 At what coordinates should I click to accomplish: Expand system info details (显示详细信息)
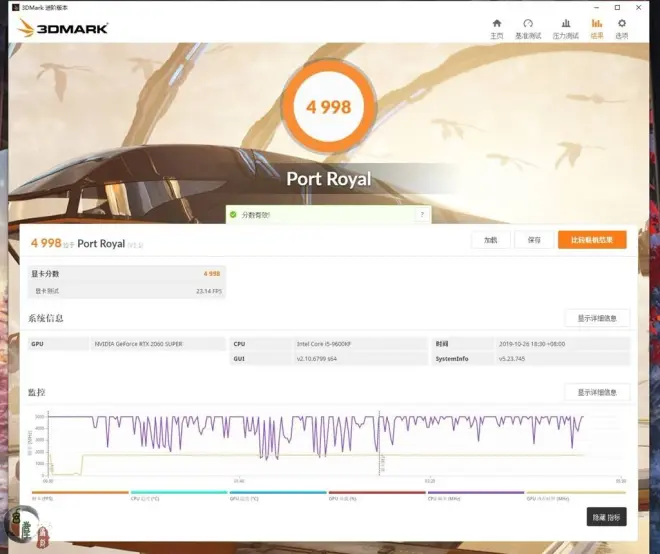click(x=597, y=318)
